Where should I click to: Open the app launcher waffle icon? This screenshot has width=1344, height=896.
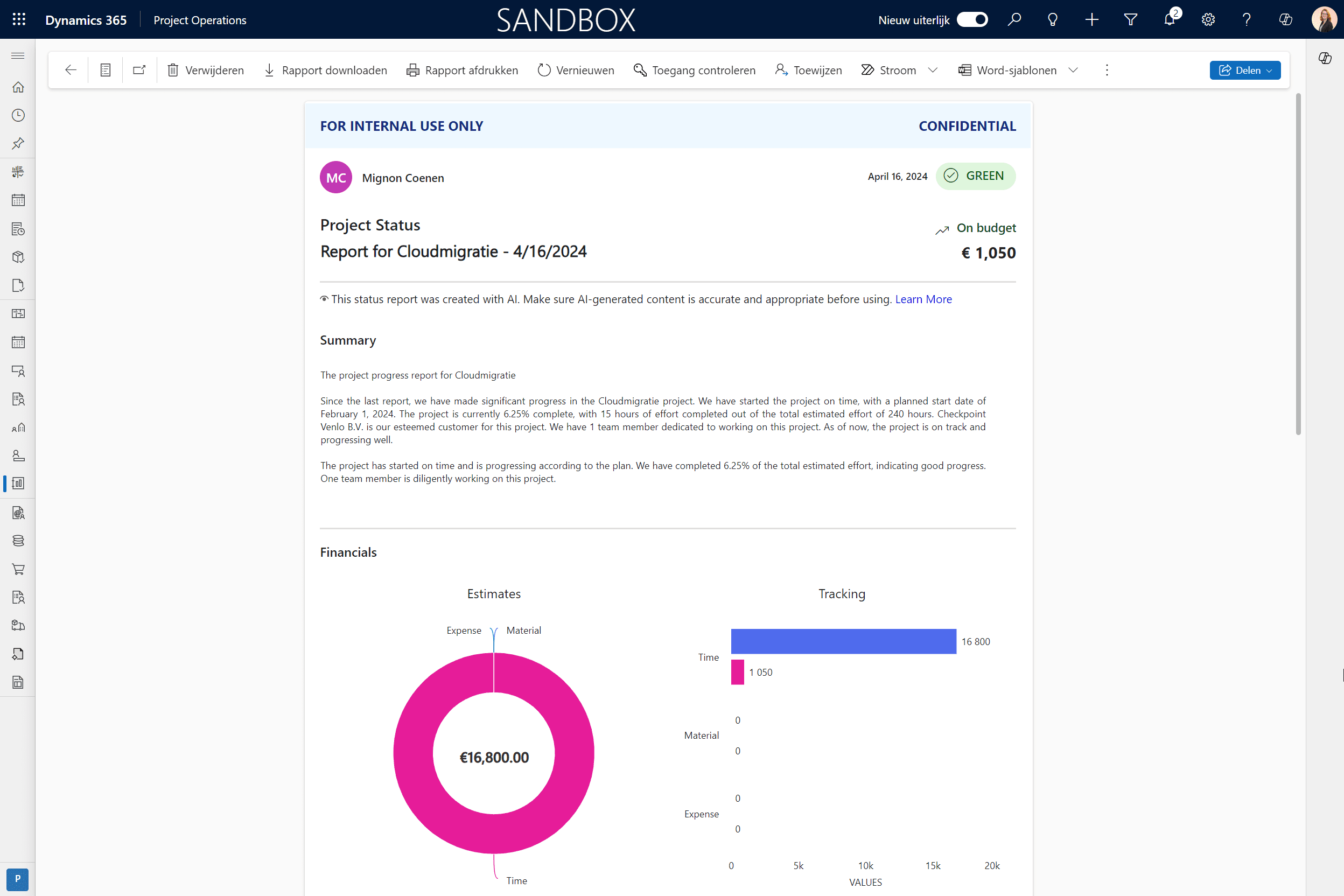[19, 19]
